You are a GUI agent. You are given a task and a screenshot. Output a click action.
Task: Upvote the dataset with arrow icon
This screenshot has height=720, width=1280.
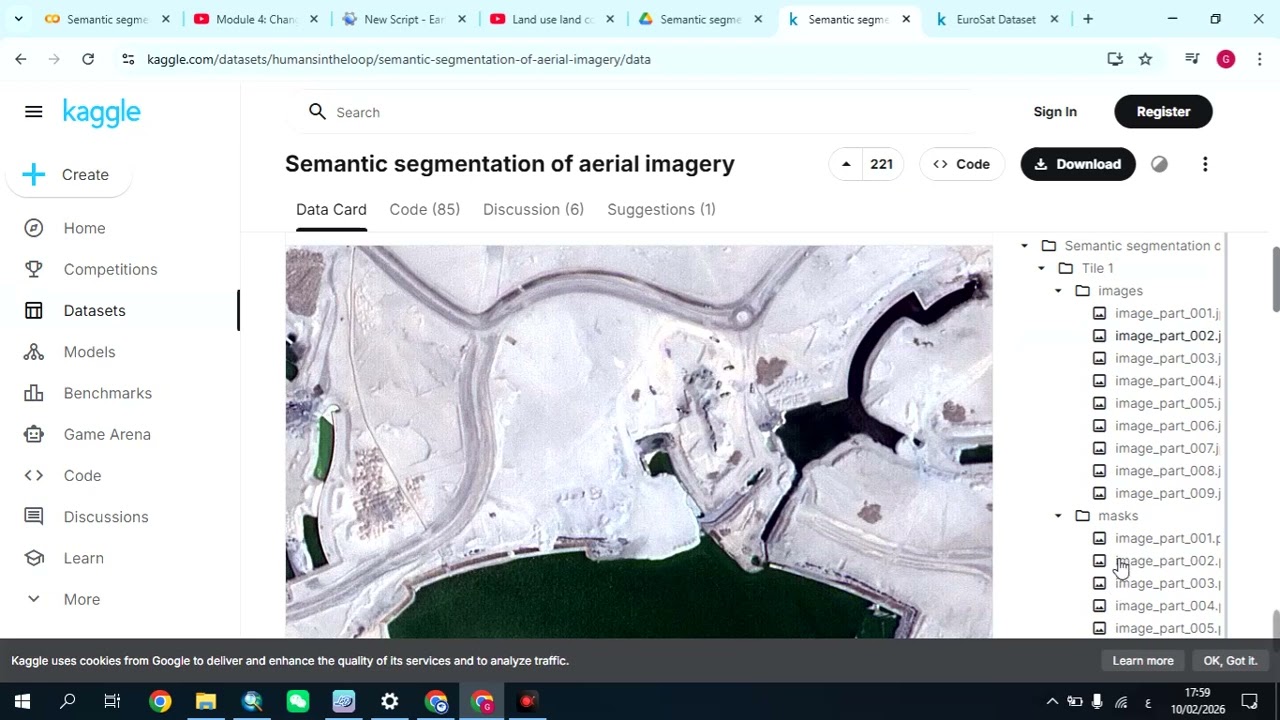(x=846, y=164)
